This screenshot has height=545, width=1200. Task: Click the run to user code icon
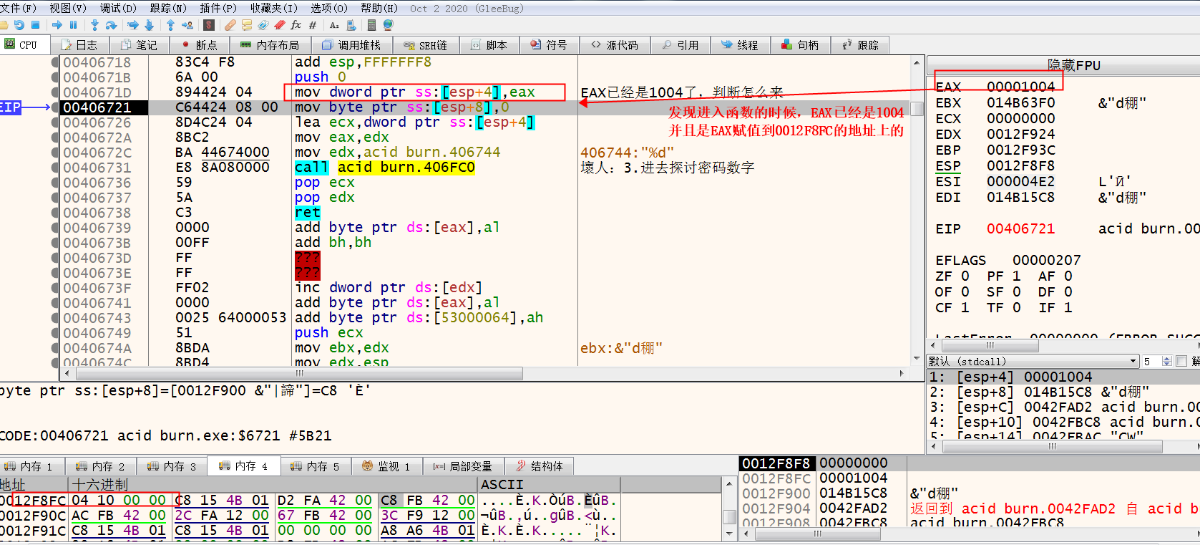pyautogui.click(x=188, y=25)
